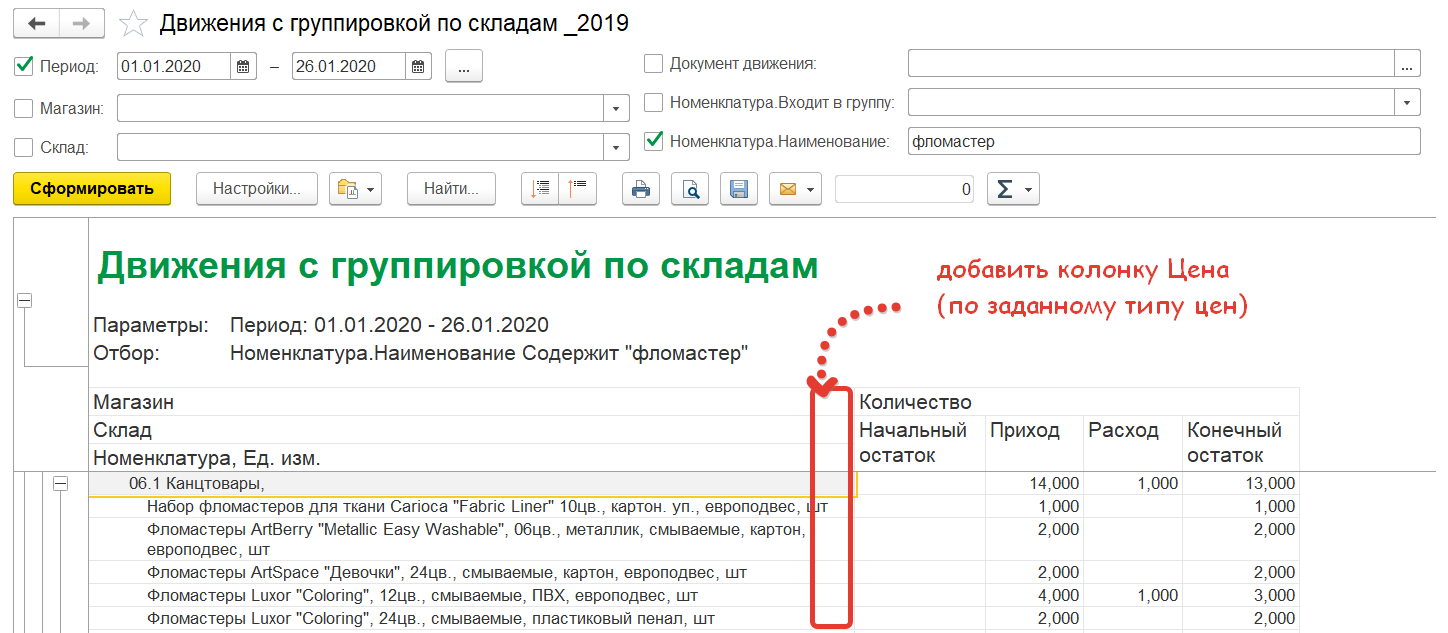Click the print report icon
The image size is (1448, 633).
click(641, 189)
